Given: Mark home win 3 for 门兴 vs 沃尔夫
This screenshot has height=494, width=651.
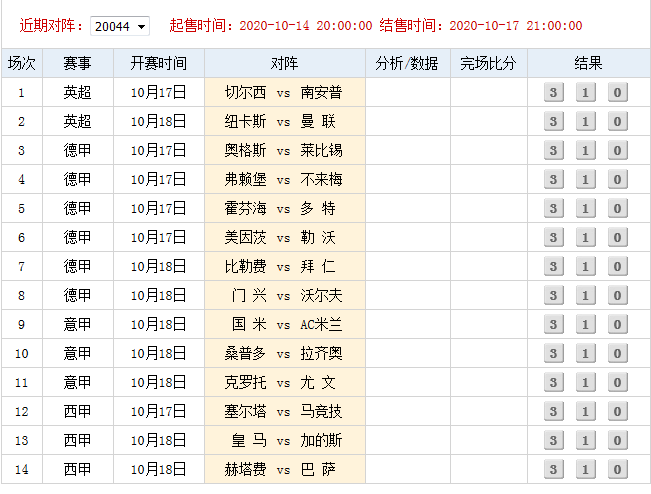Looking at the screenshot, I should (553, 295).
